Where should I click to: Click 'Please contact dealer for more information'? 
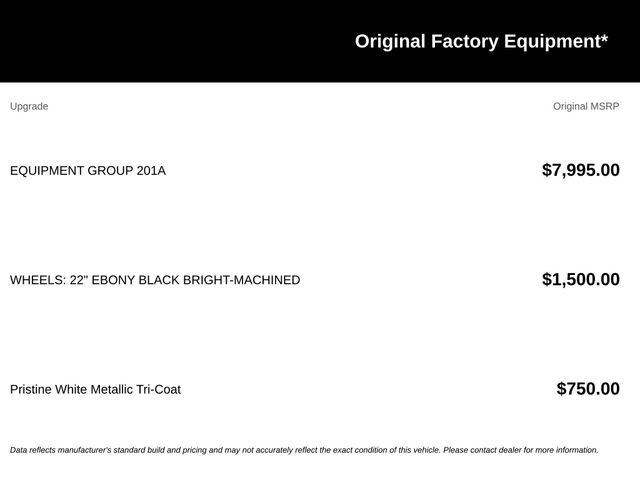tap(521, 450)
